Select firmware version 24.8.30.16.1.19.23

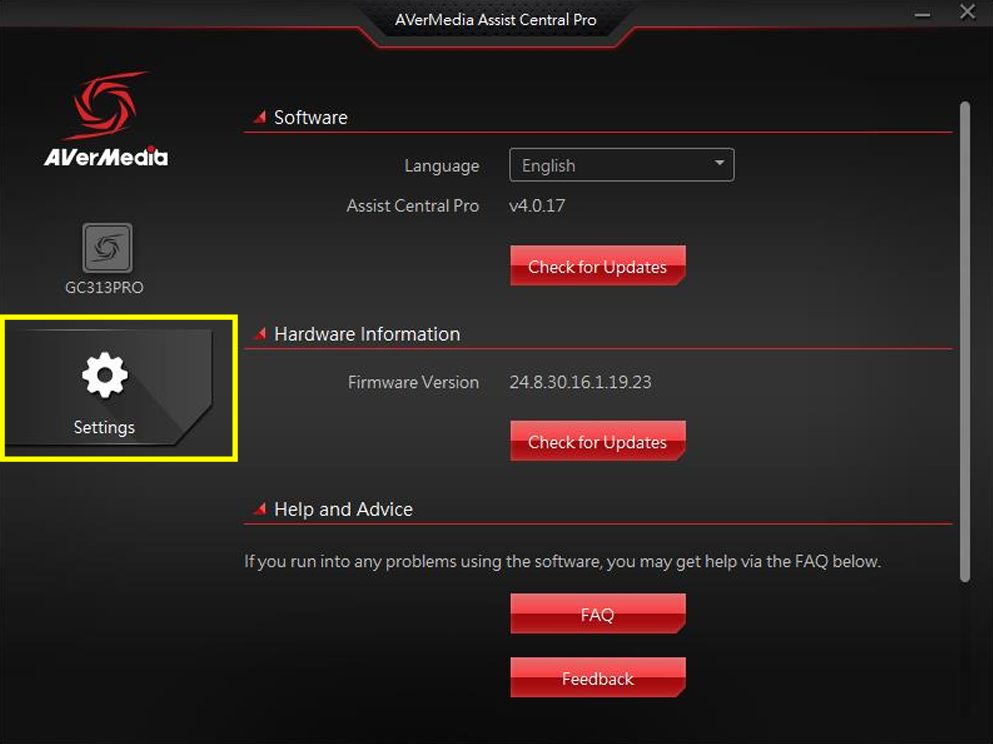tap(580, 382)
